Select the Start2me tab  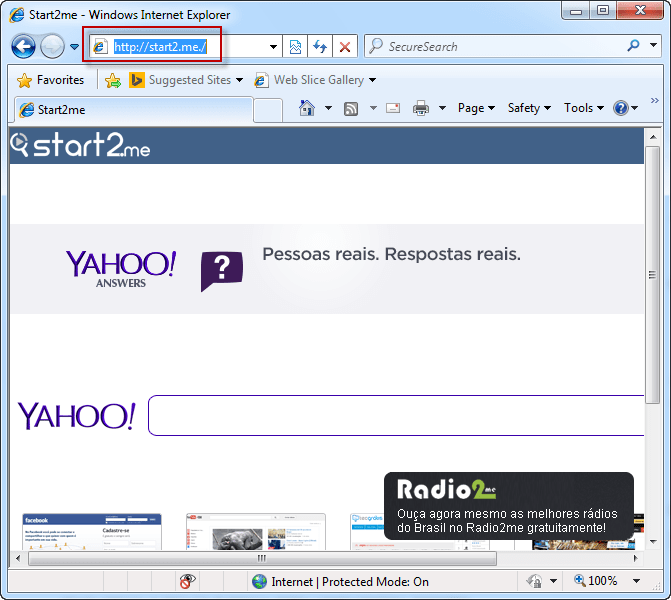[134, 110]
